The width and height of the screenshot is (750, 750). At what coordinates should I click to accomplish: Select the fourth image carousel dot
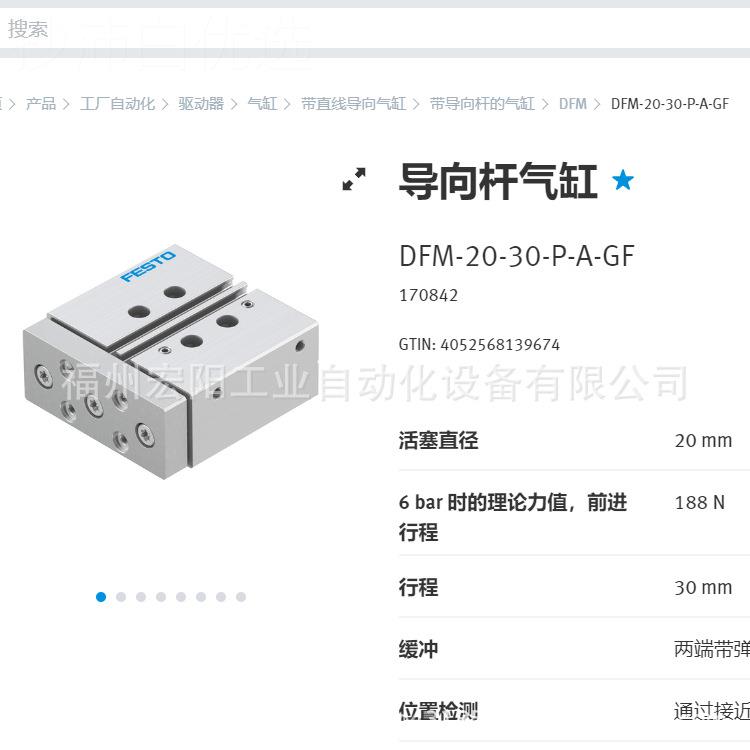point(161,597)
